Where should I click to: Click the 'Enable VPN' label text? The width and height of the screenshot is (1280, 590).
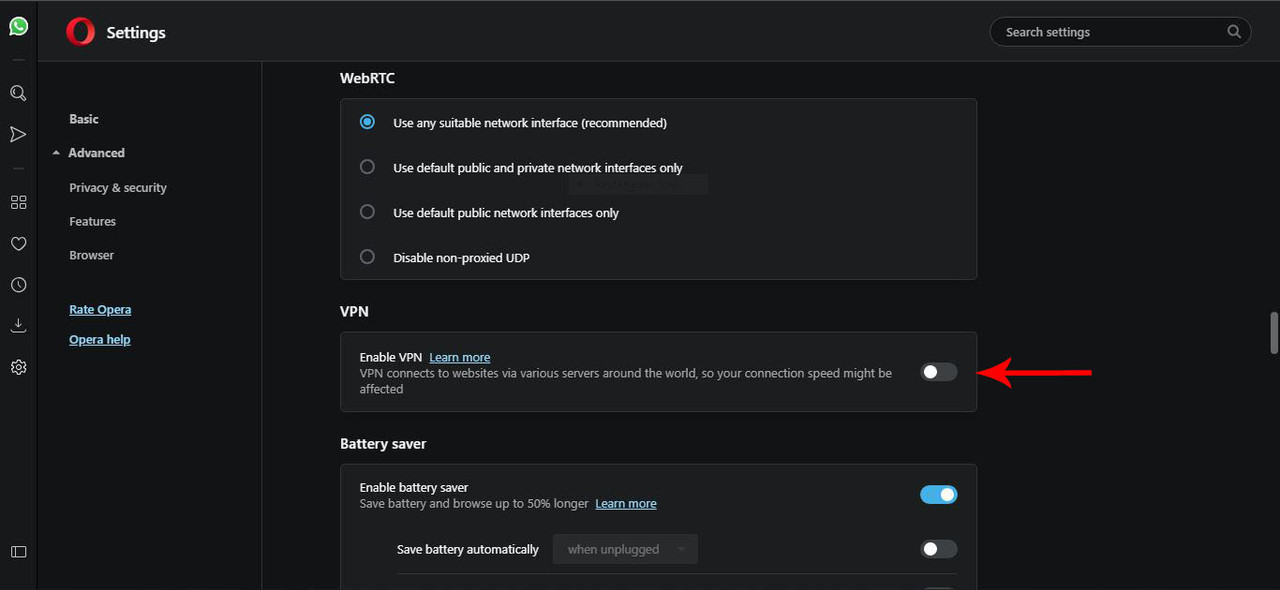pyautogui.click(x=391, y=357)
